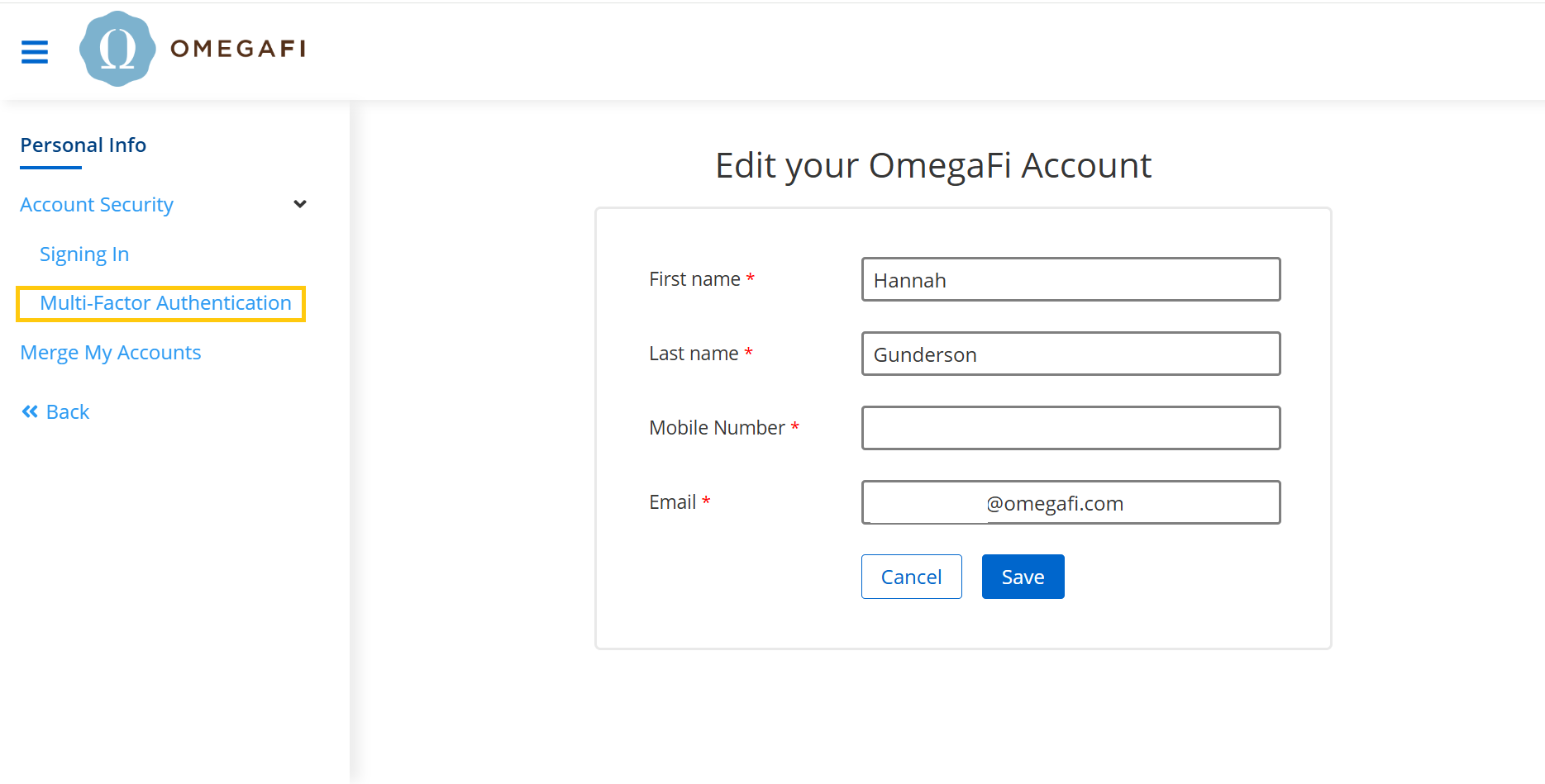1545x784 pixels.
Task: Click the Mobile Number field label
Action: pos(717,428)
